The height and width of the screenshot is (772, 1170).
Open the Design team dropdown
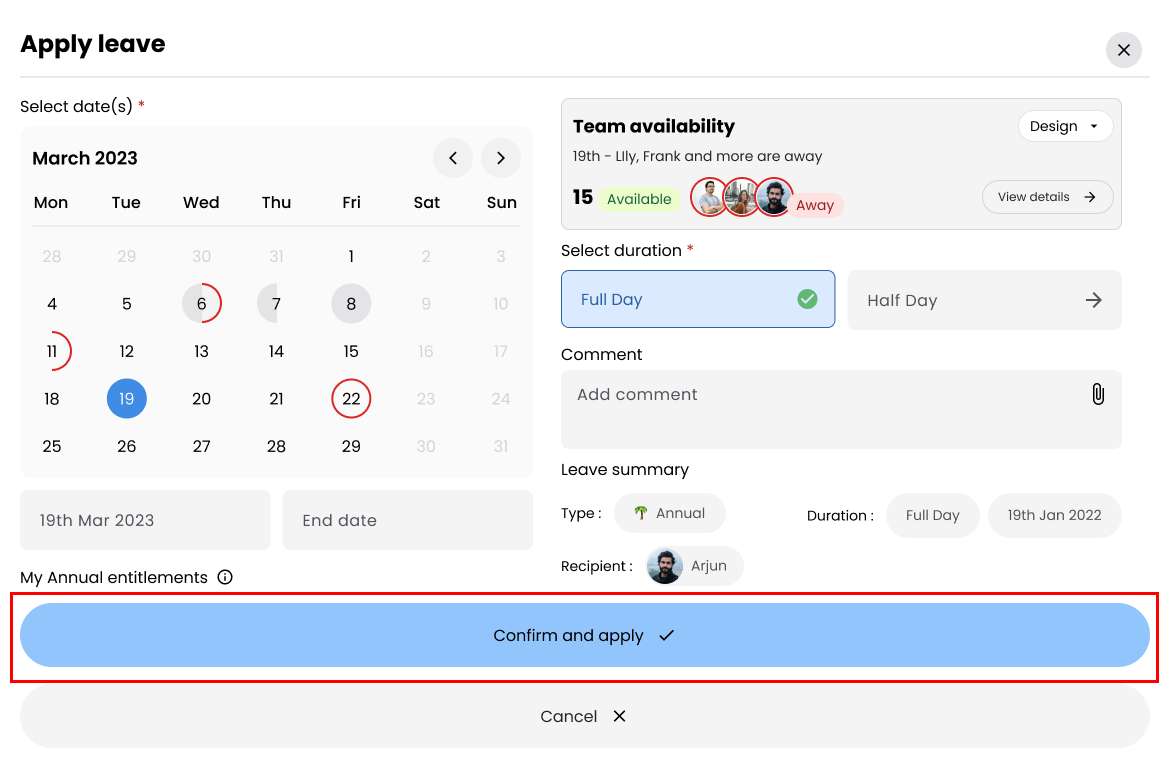pyautogui.click(x=1064, y=126)
